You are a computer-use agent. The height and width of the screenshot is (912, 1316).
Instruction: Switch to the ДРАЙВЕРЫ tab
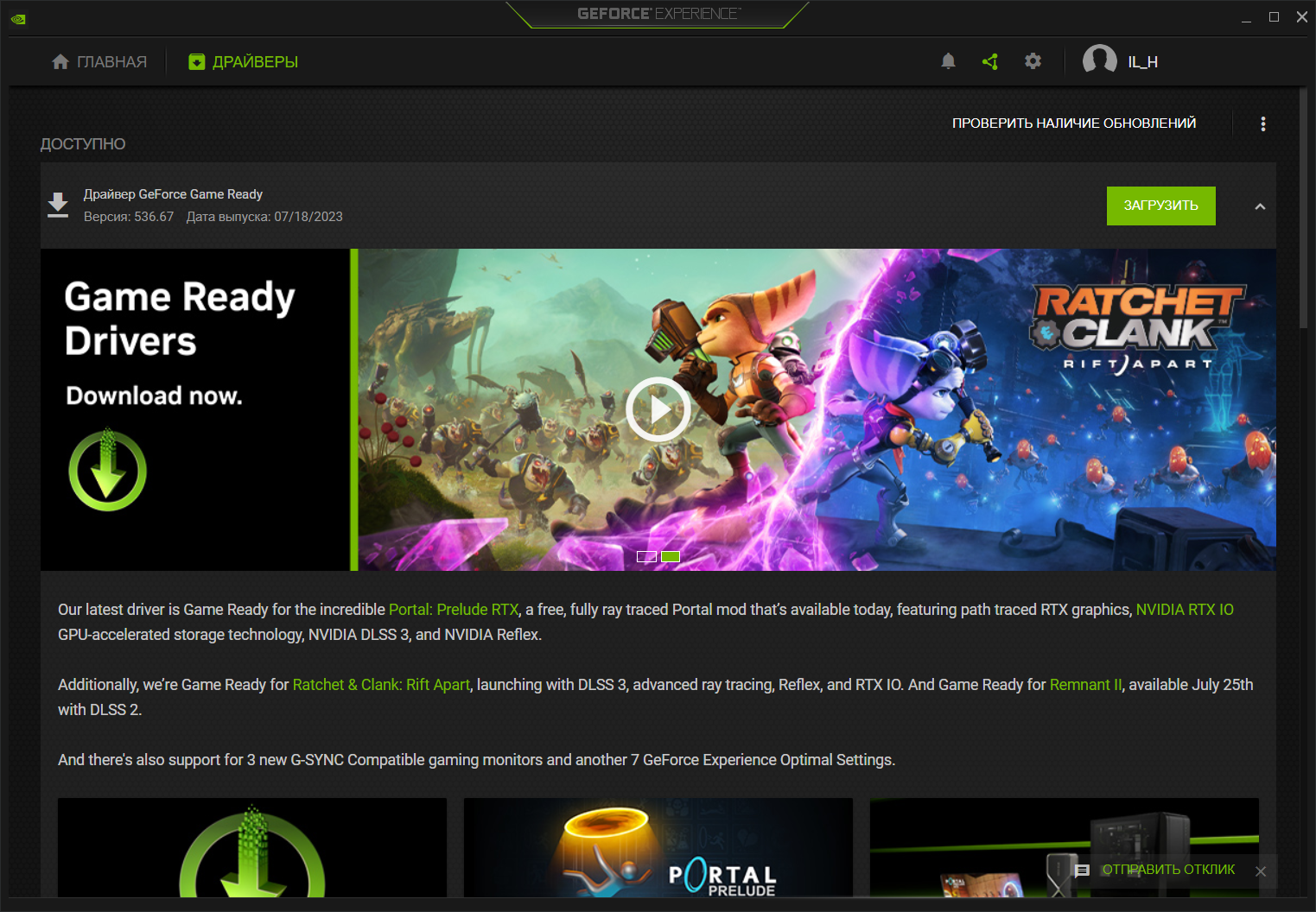click(x=244, y=62)
